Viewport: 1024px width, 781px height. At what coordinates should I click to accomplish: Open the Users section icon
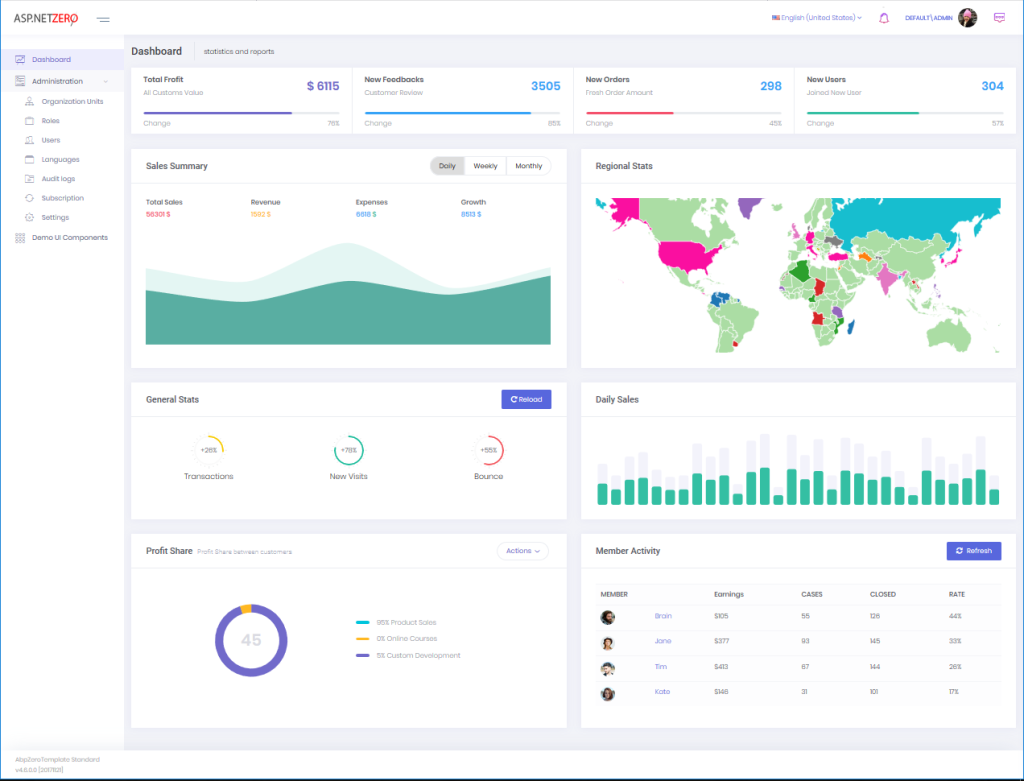coord(29,139)
